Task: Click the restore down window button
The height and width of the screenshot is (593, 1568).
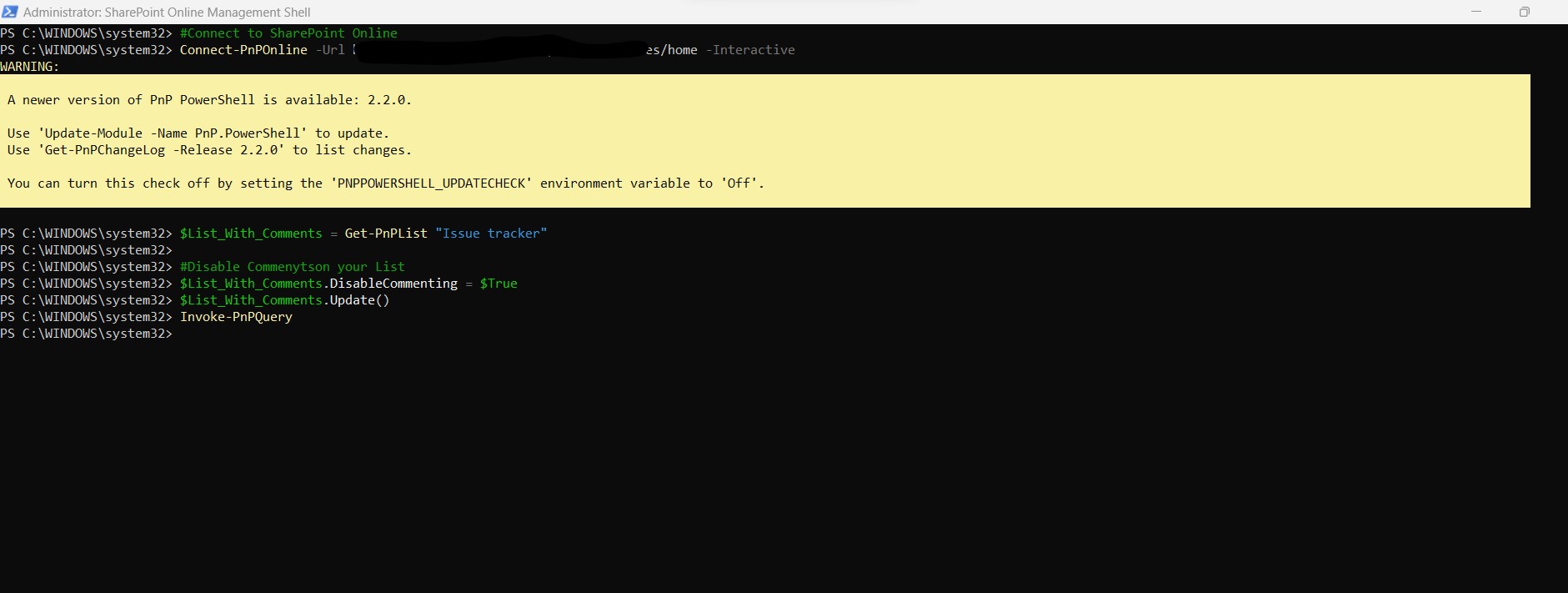Action: coord(1524,12)
